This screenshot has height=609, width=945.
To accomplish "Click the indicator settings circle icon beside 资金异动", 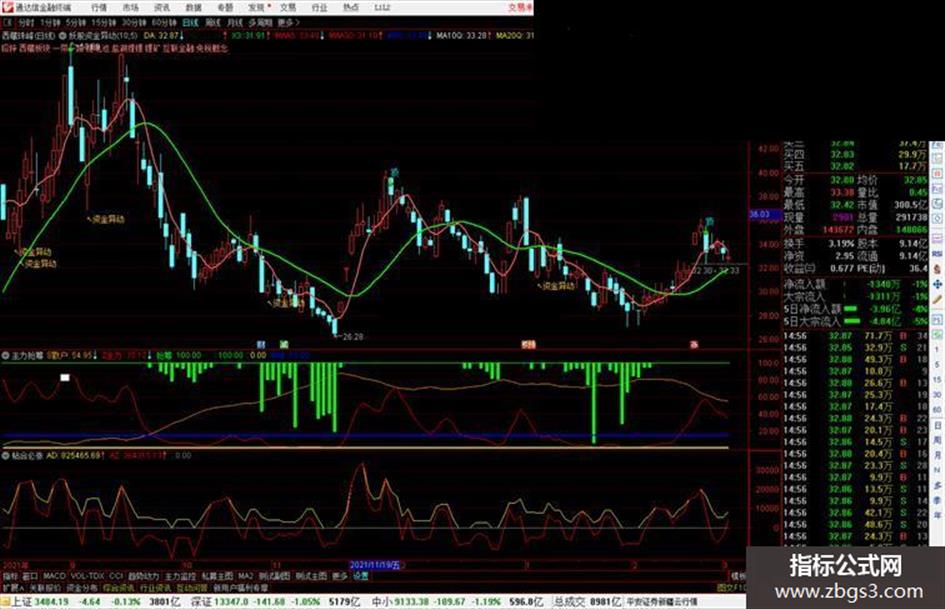I will click(x=63, y=36).
